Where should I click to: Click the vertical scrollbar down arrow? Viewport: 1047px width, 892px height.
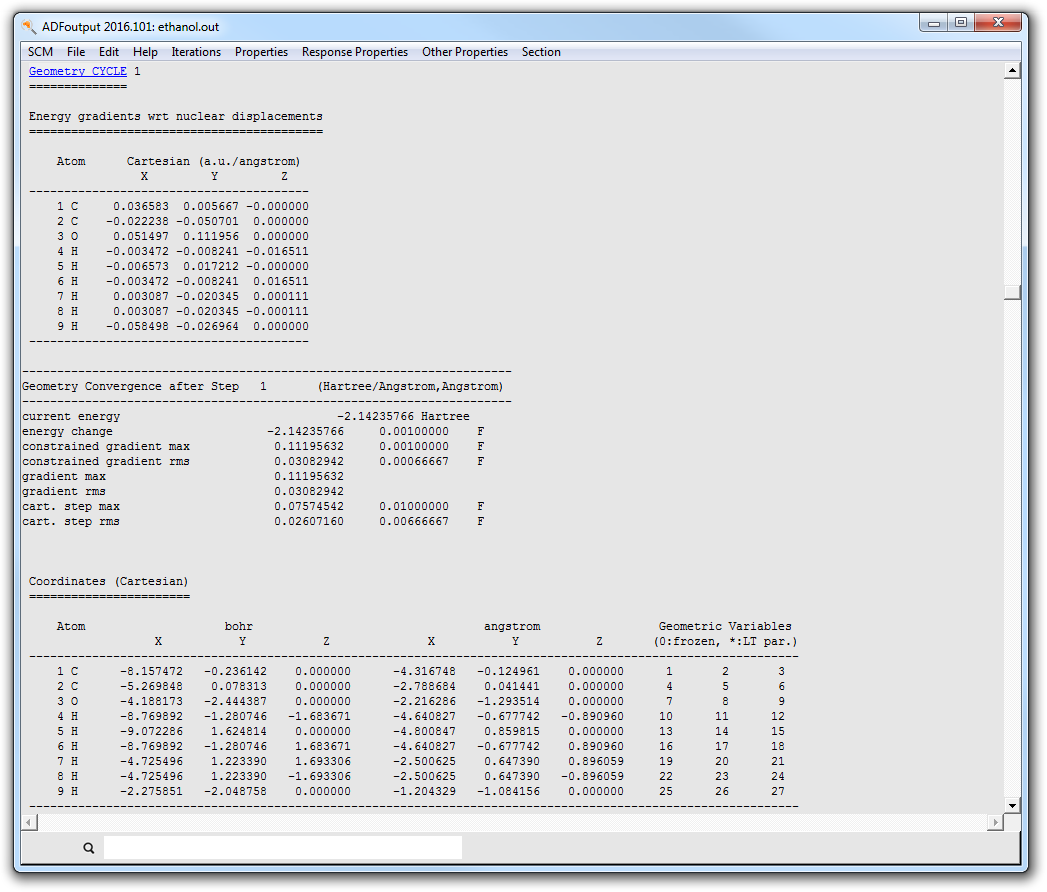tap(1012, 805)
